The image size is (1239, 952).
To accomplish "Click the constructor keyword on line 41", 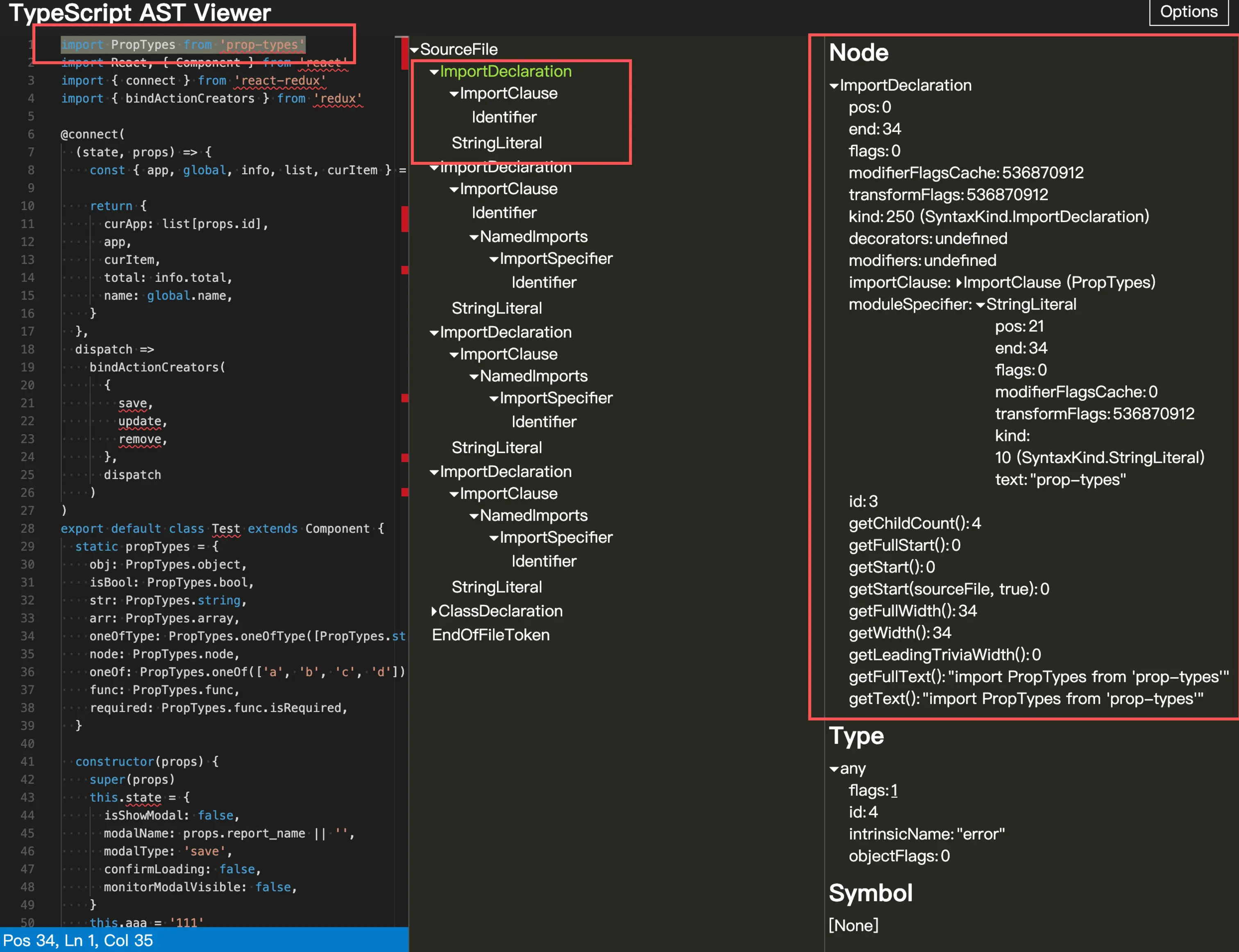I will [x=114, y=761].
